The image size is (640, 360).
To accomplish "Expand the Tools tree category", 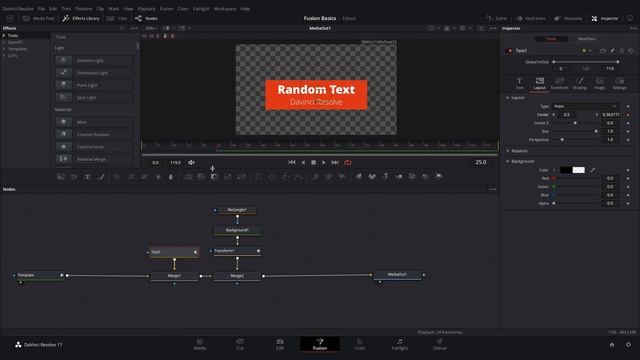I will click(4, 36).
